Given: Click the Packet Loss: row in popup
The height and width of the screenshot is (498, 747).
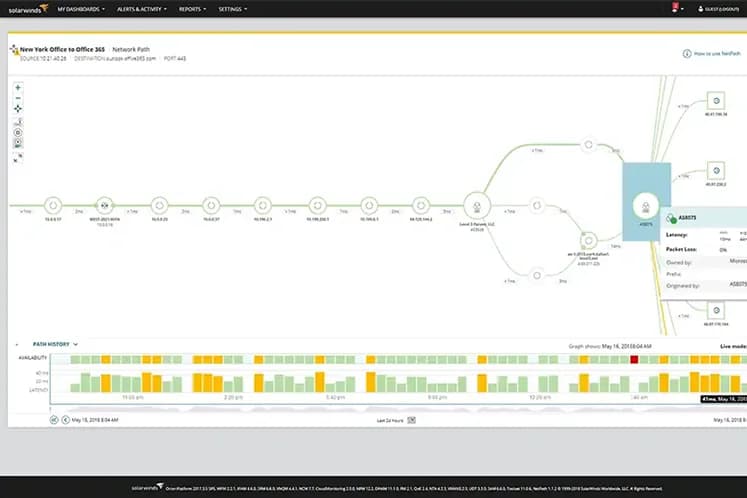Looking at the screenshot, I should tap(706, 249).
